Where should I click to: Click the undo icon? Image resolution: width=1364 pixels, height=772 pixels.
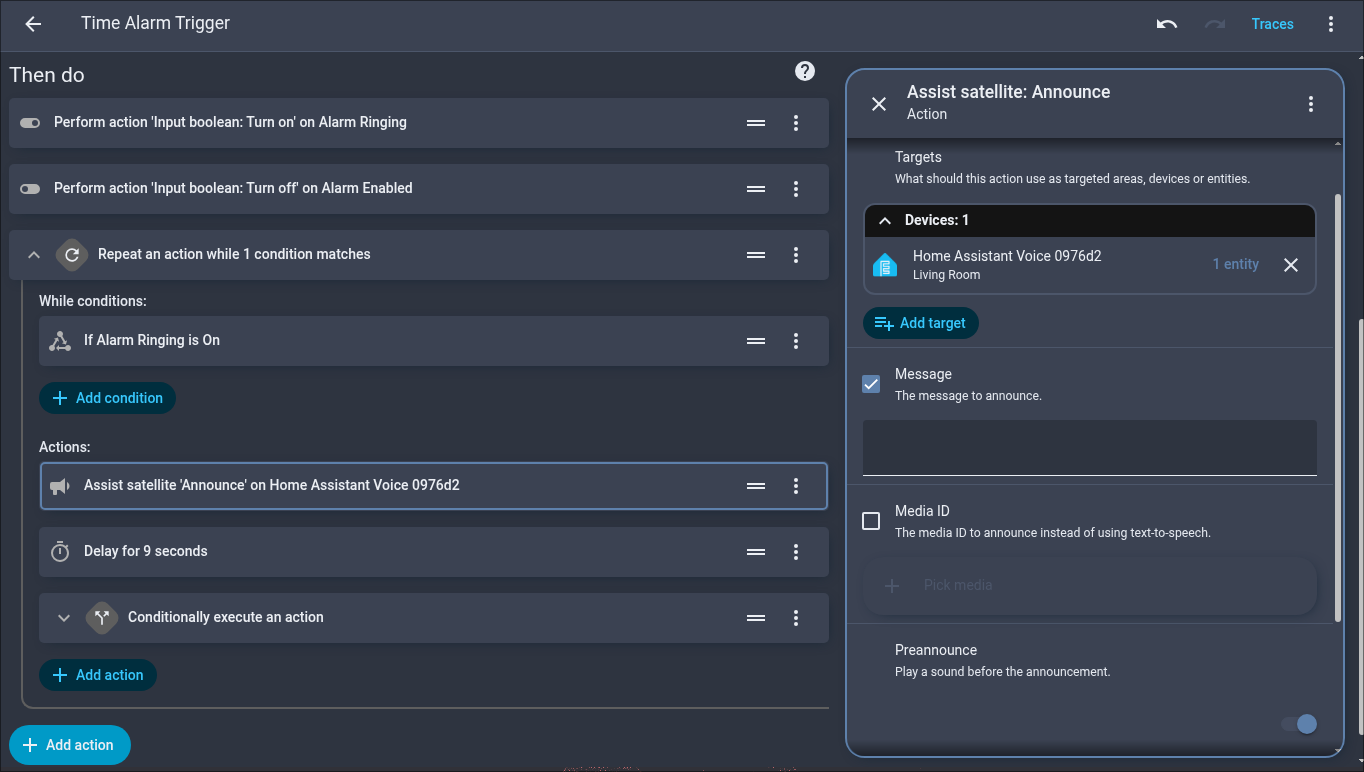[x=1166, y=24]
